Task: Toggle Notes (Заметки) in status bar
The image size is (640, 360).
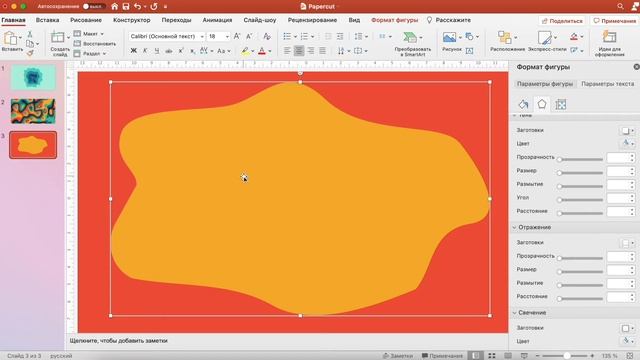Action: 398,356
